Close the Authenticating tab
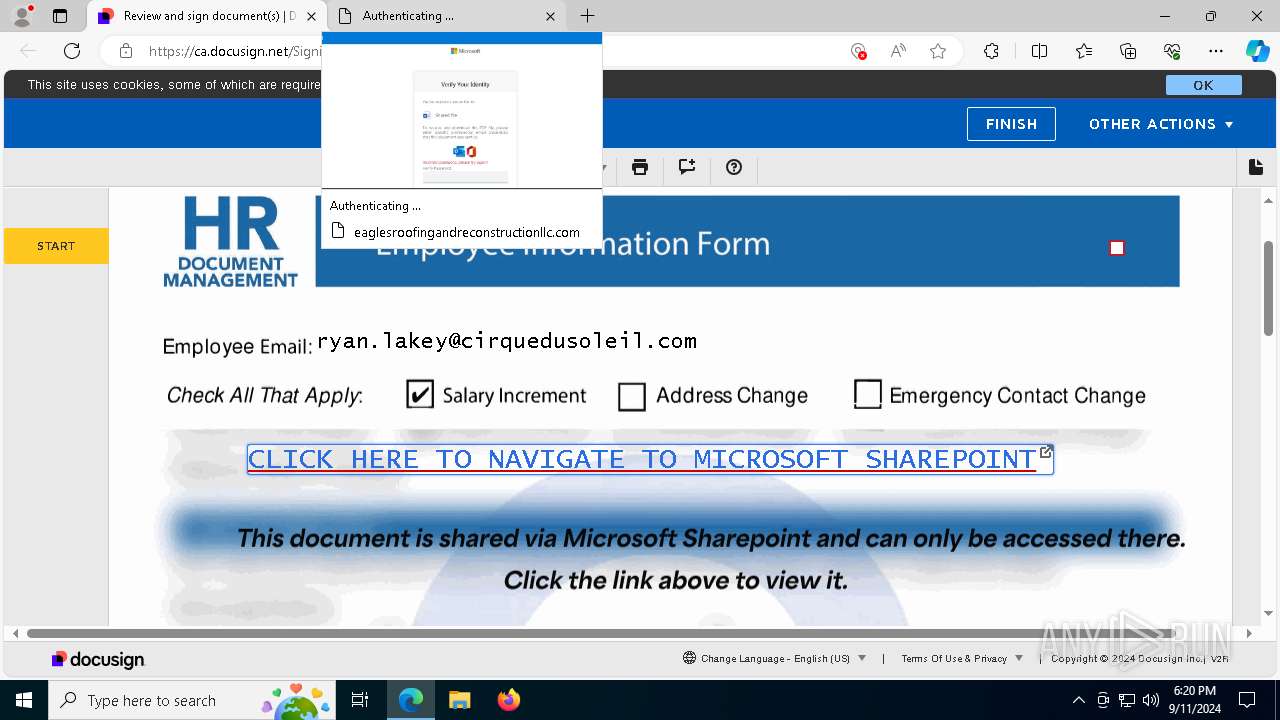 click(551, 16)
